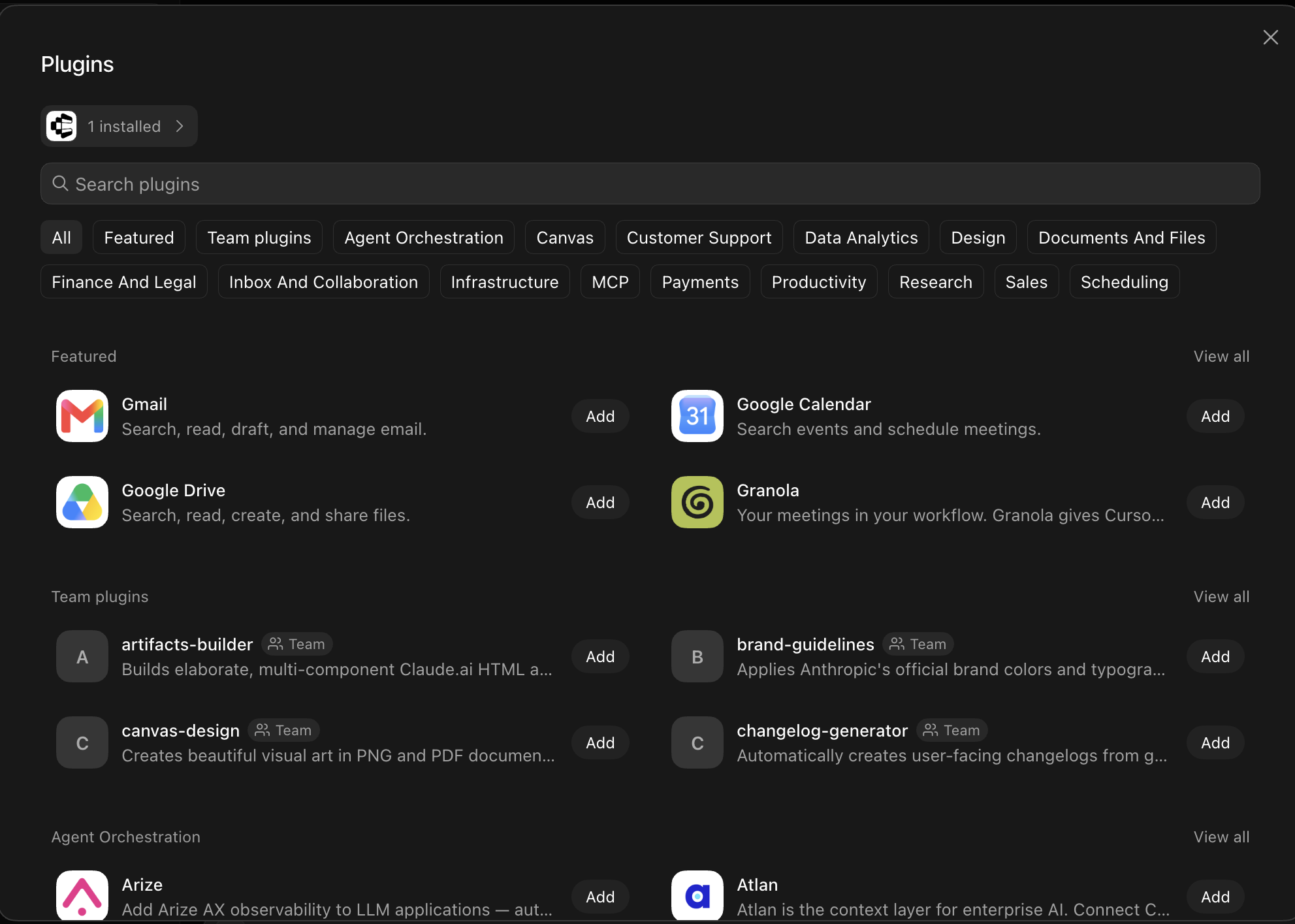Select the Agent Orchestration category filter
The image size is (1295, 924).
424,237
